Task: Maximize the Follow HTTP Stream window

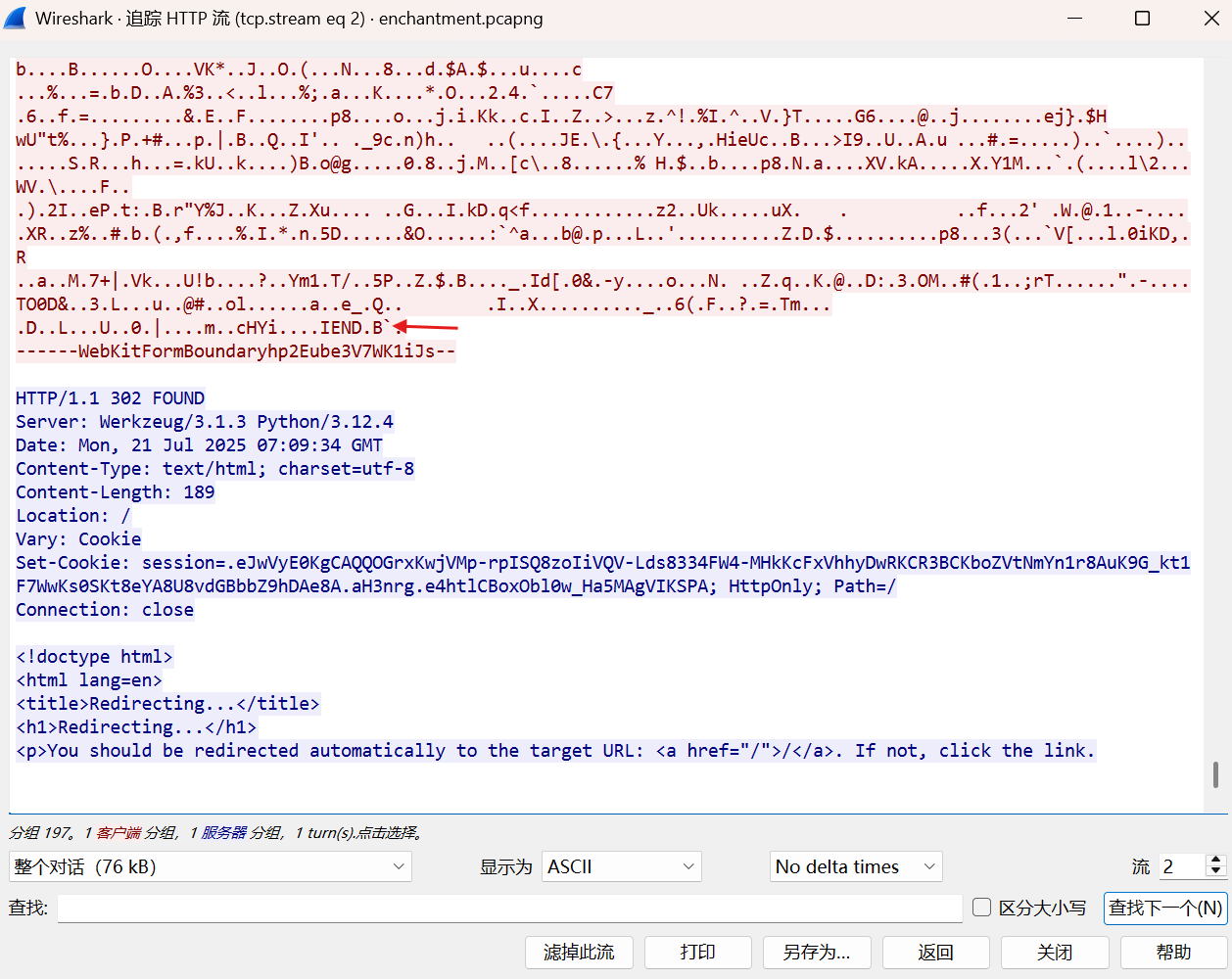Action: (1142, 19)
